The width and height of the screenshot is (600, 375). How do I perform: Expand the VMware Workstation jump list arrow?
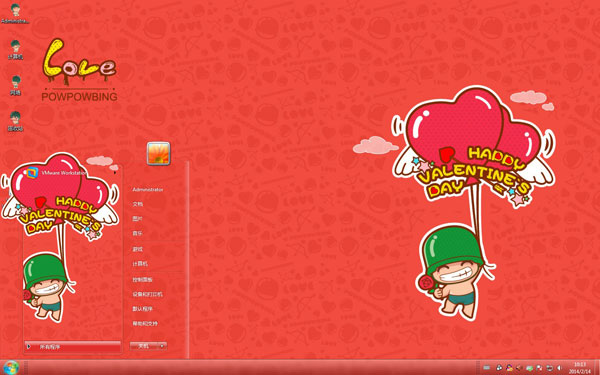115,173
